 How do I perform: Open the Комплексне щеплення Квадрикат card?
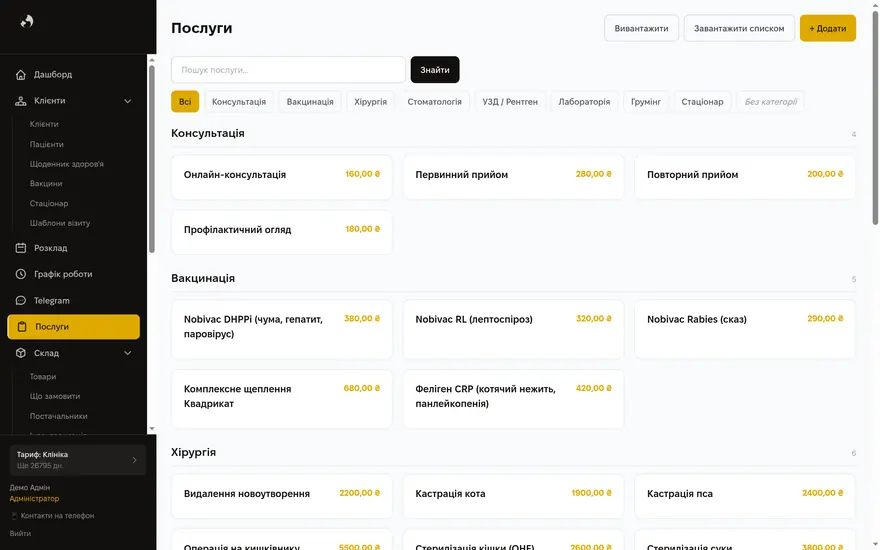[x=282, y=398]
